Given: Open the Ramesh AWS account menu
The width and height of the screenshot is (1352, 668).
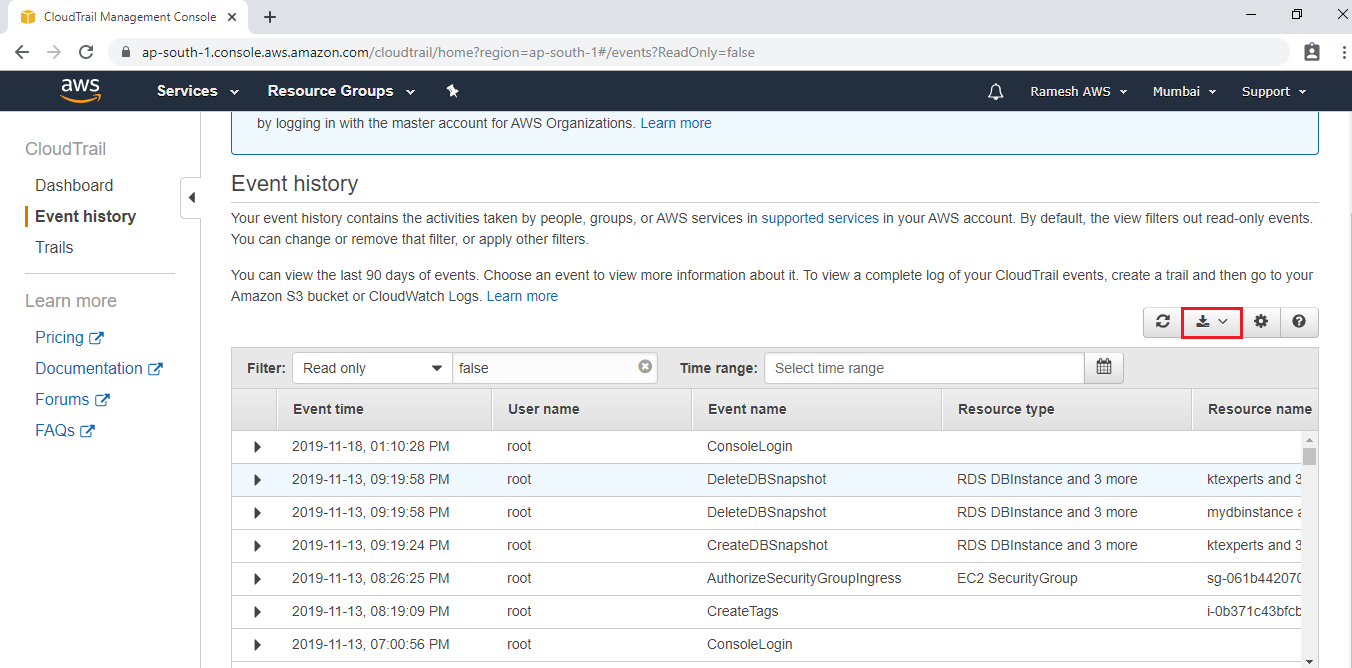Looking at the screenshot, I should click(1079, 91).
